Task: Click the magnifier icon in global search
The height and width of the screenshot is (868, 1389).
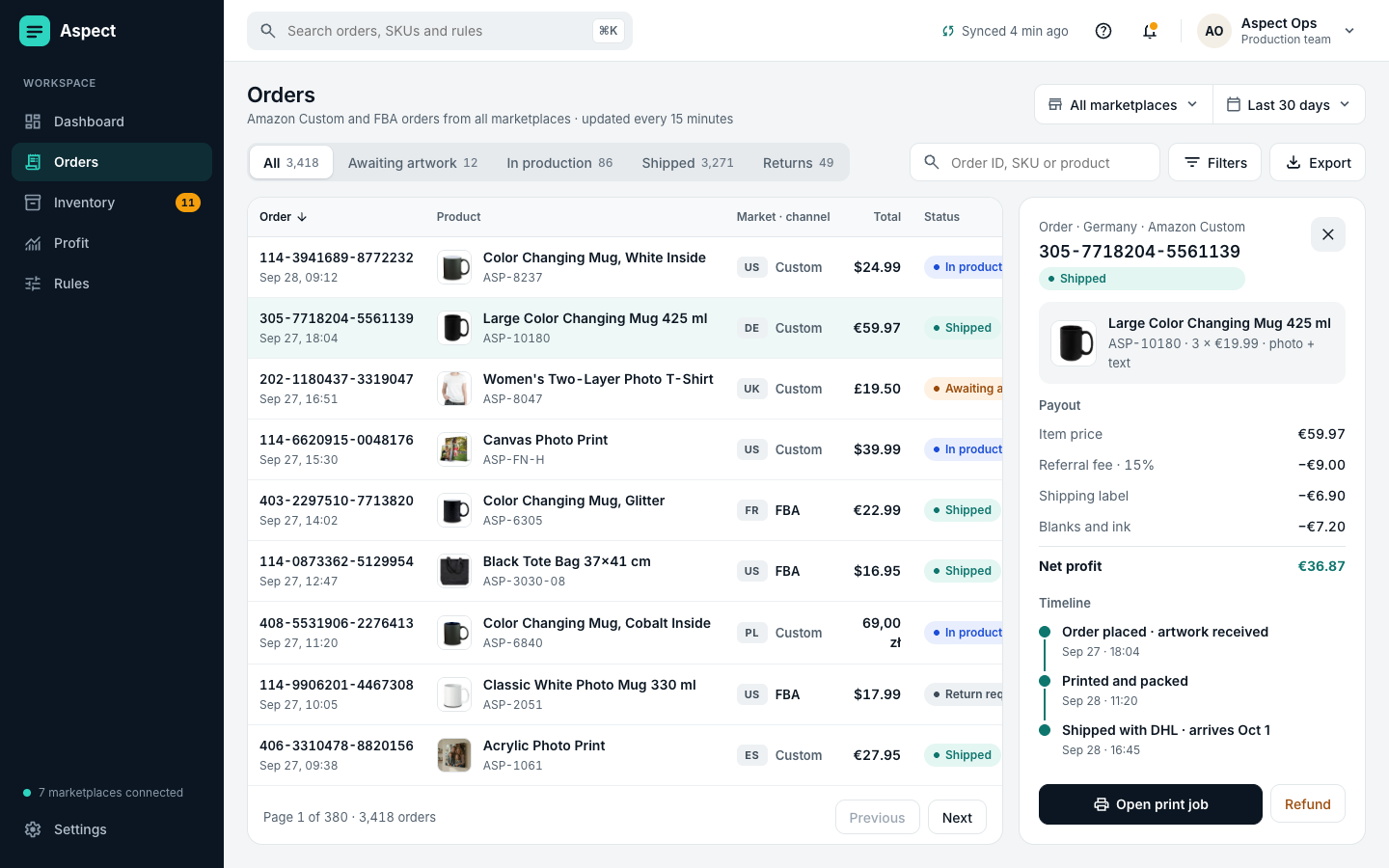Action: 268,31
